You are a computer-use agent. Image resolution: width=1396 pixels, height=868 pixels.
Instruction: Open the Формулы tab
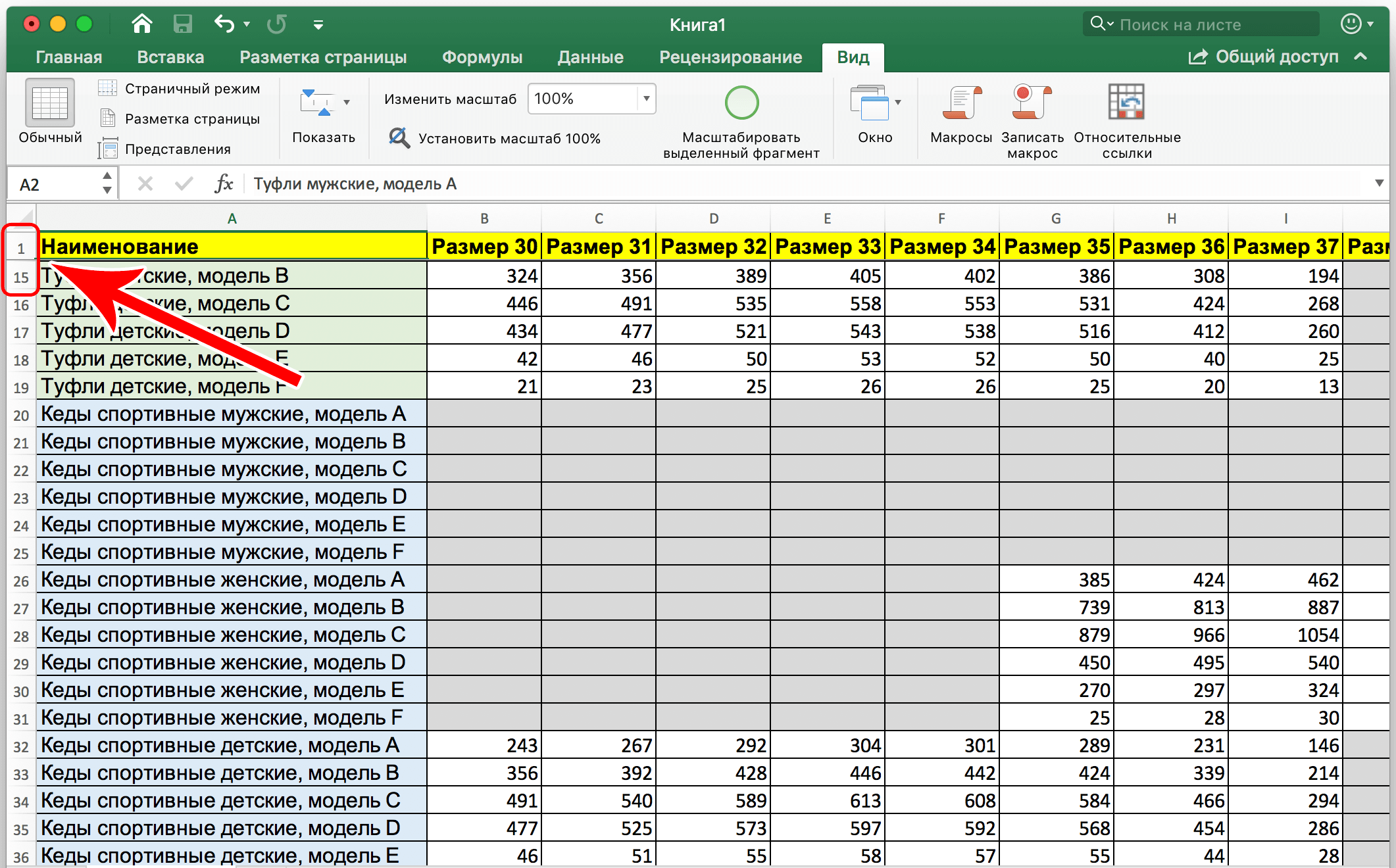pos(482,57)
